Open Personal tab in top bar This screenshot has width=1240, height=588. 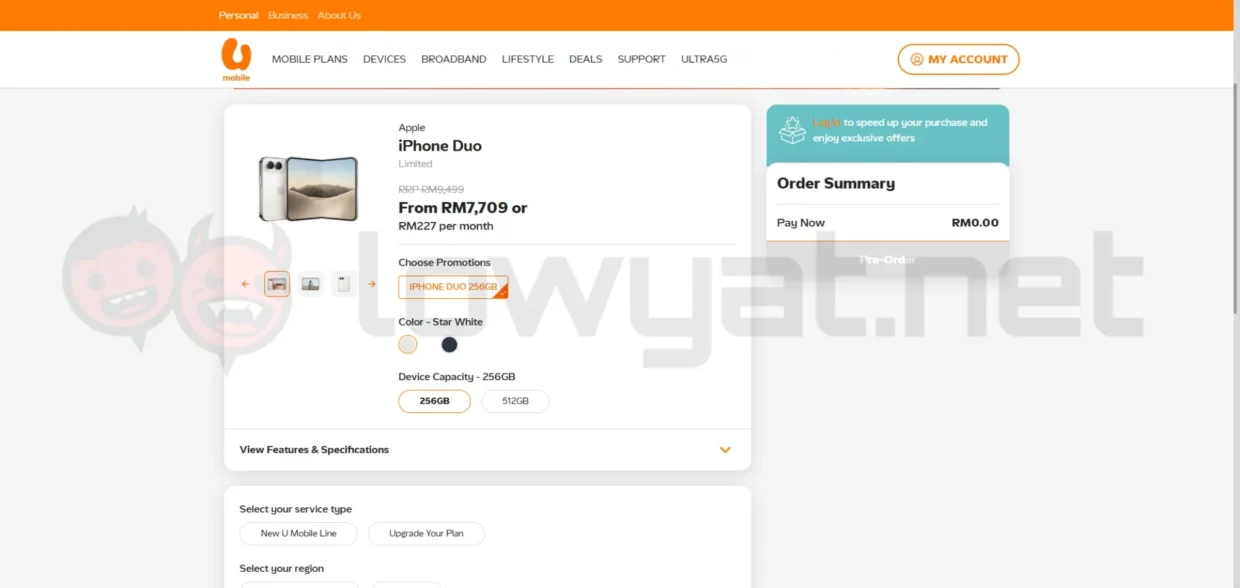click(238, 15)
